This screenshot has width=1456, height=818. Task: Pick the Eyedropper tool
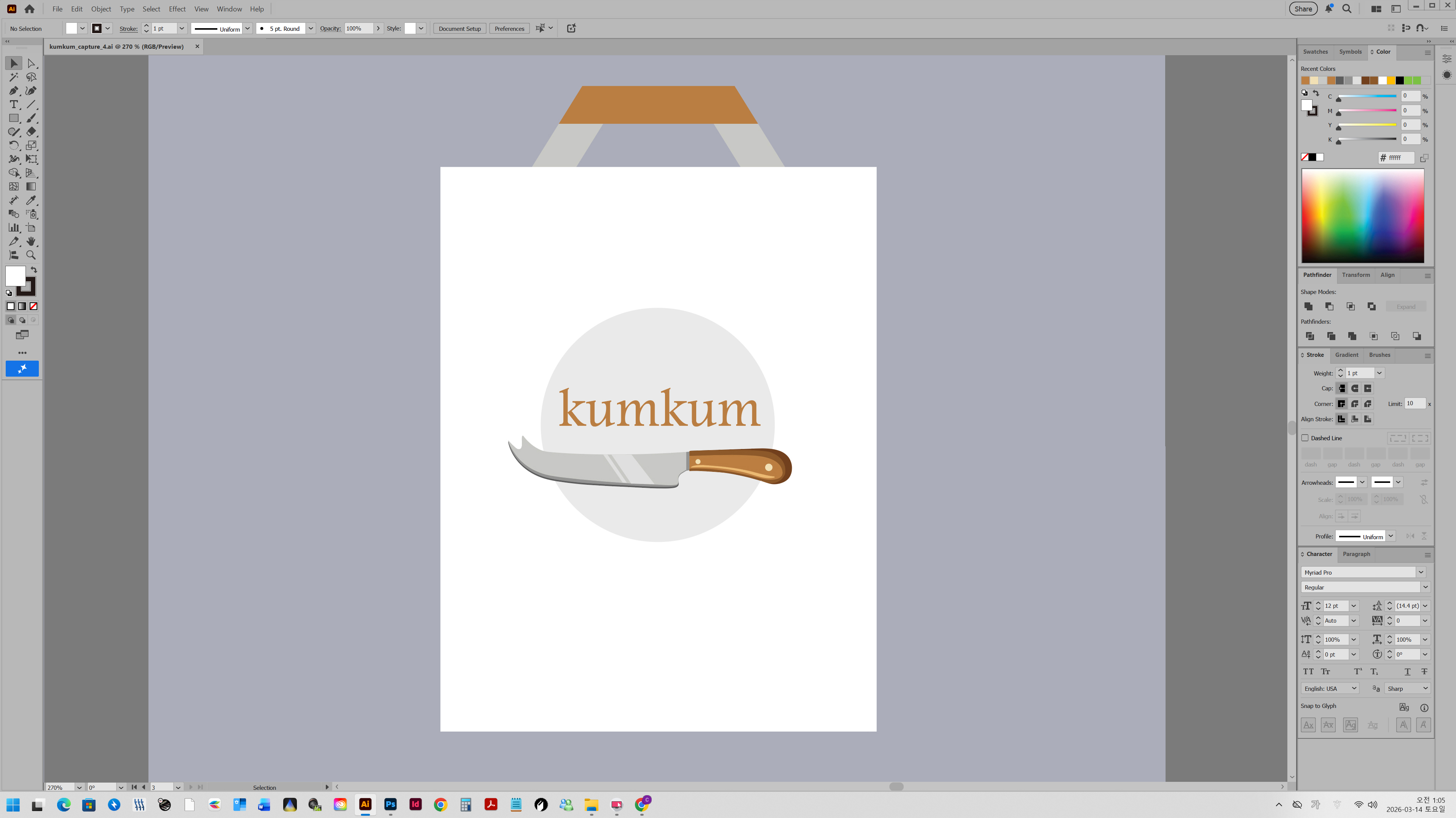(31, 200)
